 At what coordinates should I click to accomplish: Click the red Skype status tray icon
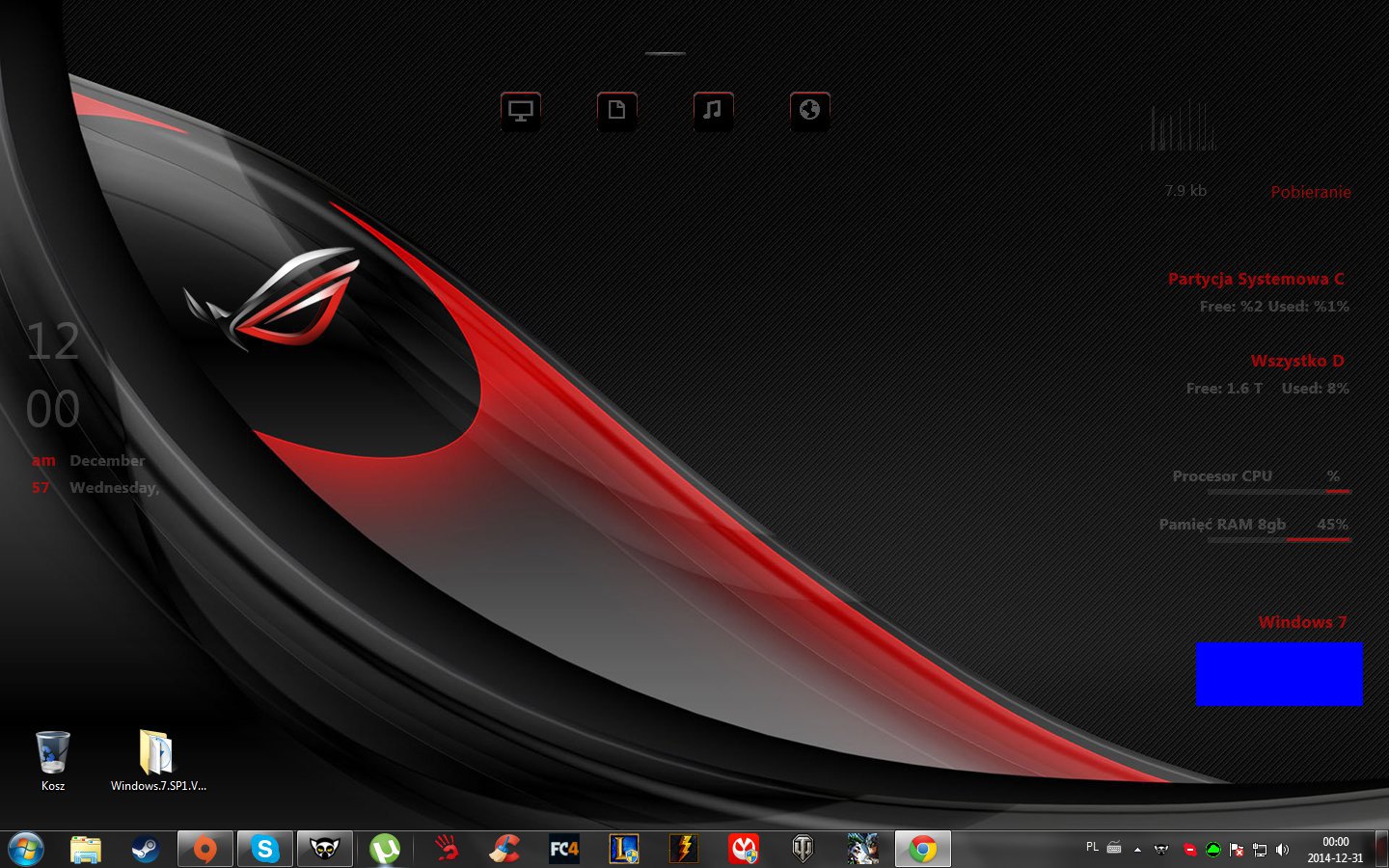(x=1189, y=850)
